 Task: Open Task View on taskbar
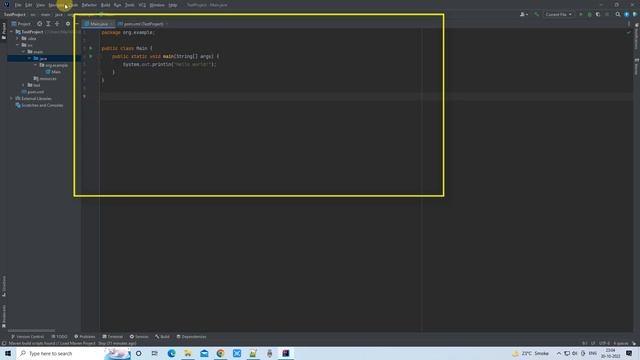tap(155, 353)
